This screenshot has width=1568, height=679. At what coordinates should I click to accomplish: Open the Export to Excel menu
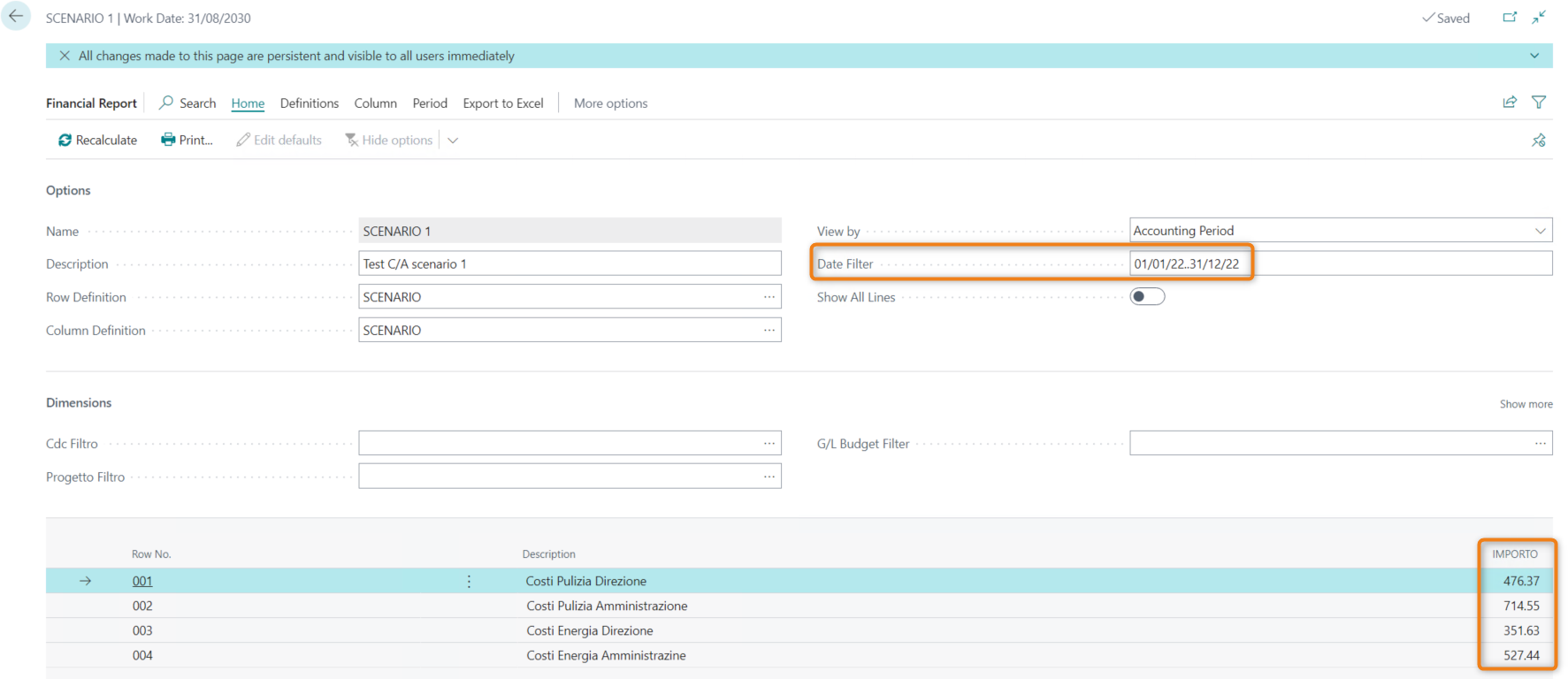click(x=503, y=103)
